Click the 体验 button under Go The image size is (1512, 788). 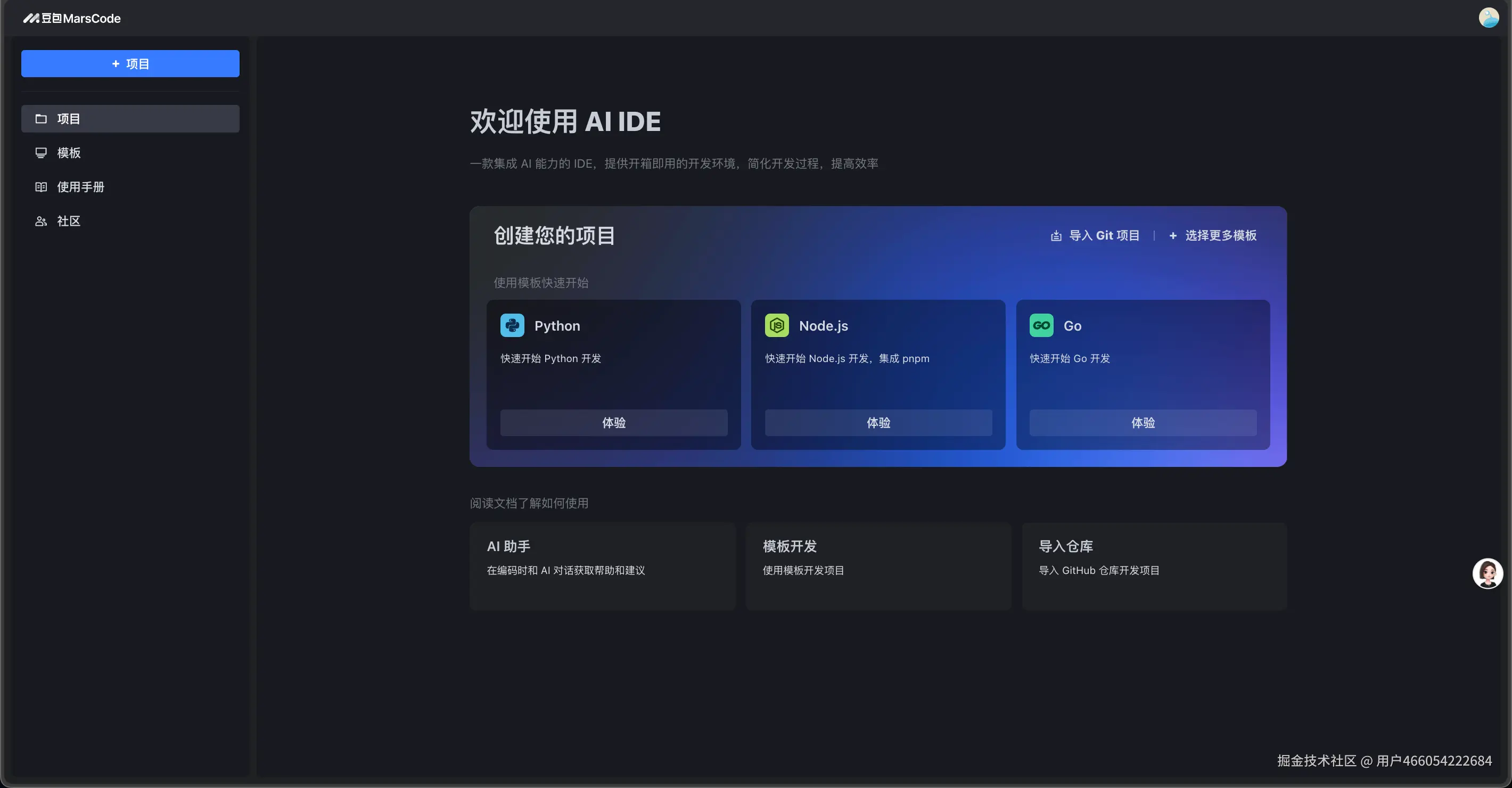click(x=1141, y=422)
